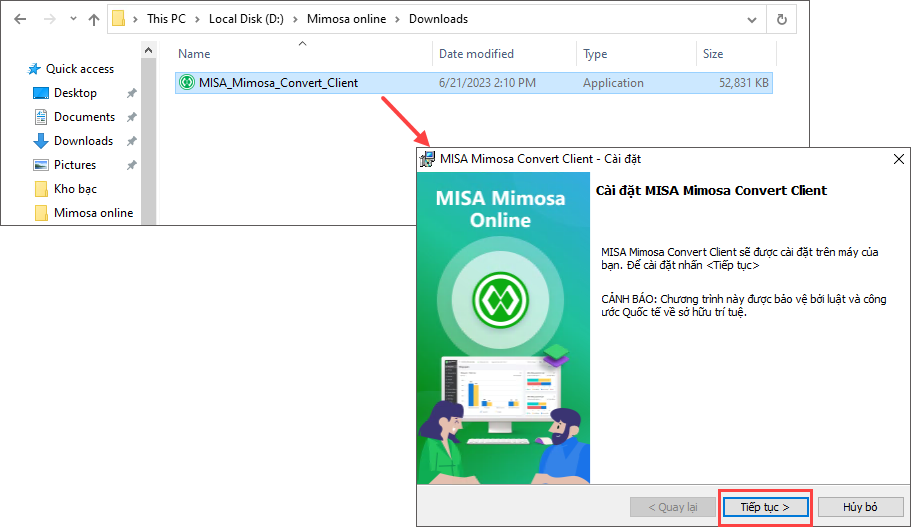Viewport: 911px width, 527px height.
Task: Click the installer title bar icon
Action: point(428,159)
